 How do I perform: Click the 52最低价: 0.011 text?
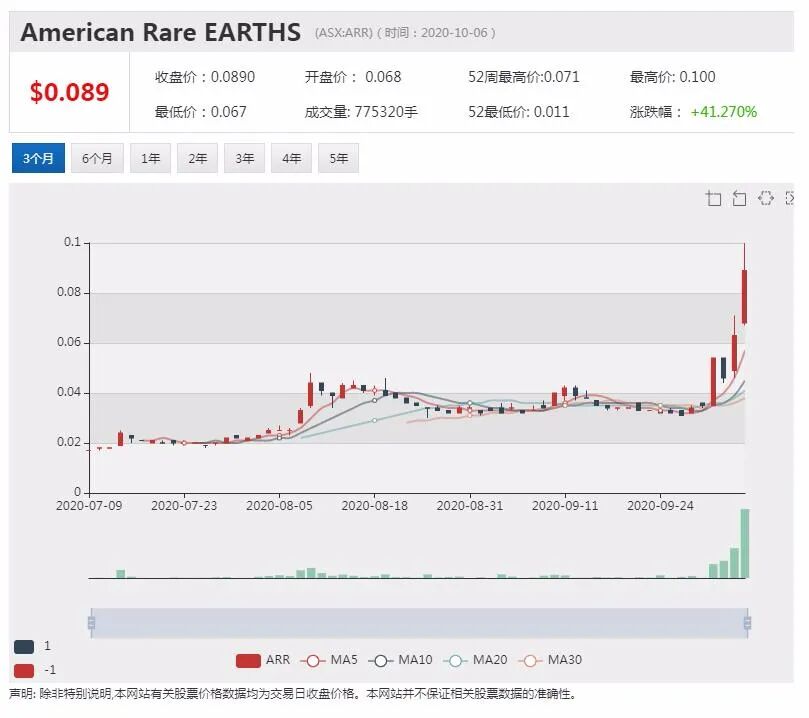pos(519,111)
